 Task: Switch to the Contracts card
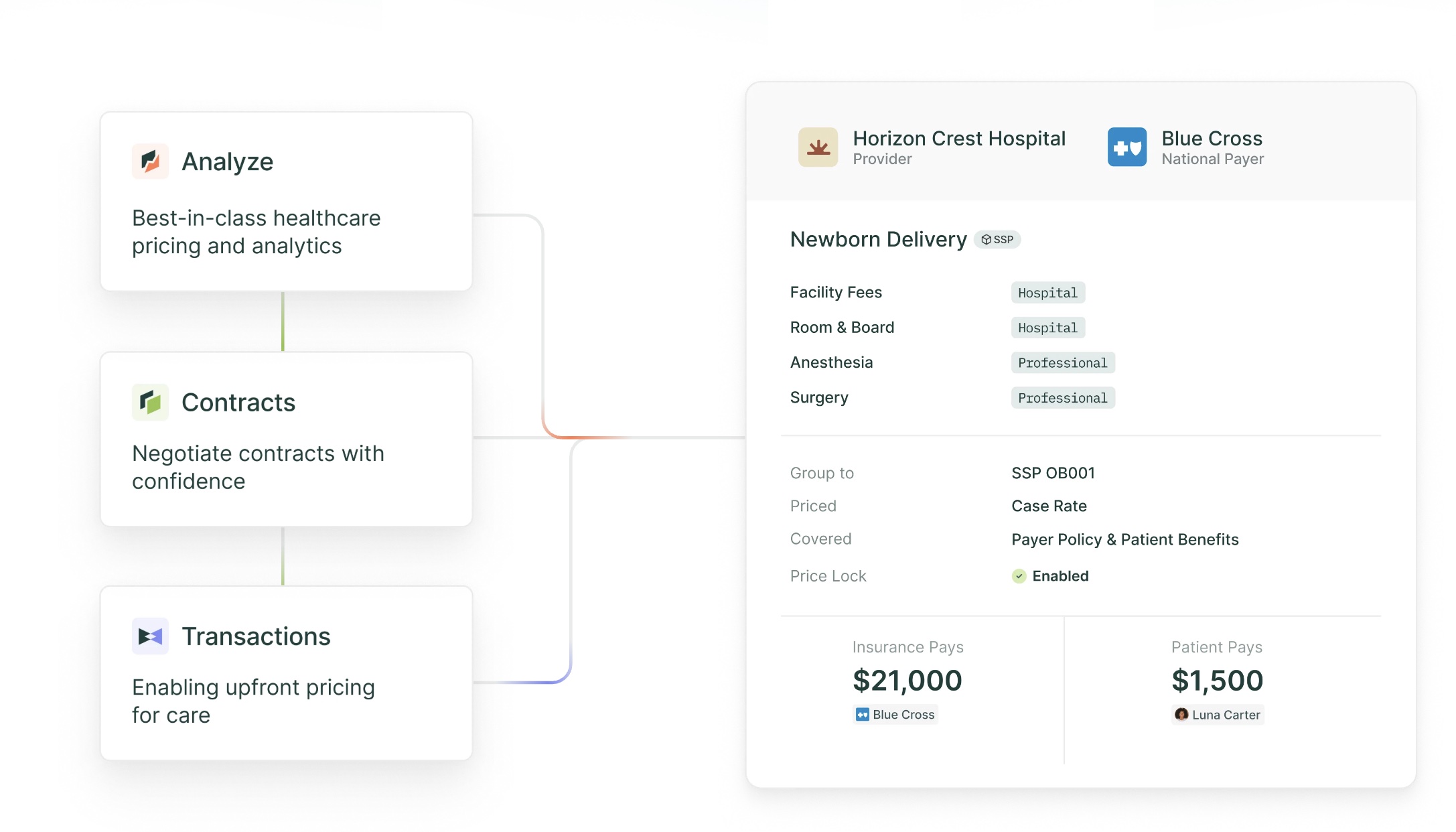[x=286, y=439]
